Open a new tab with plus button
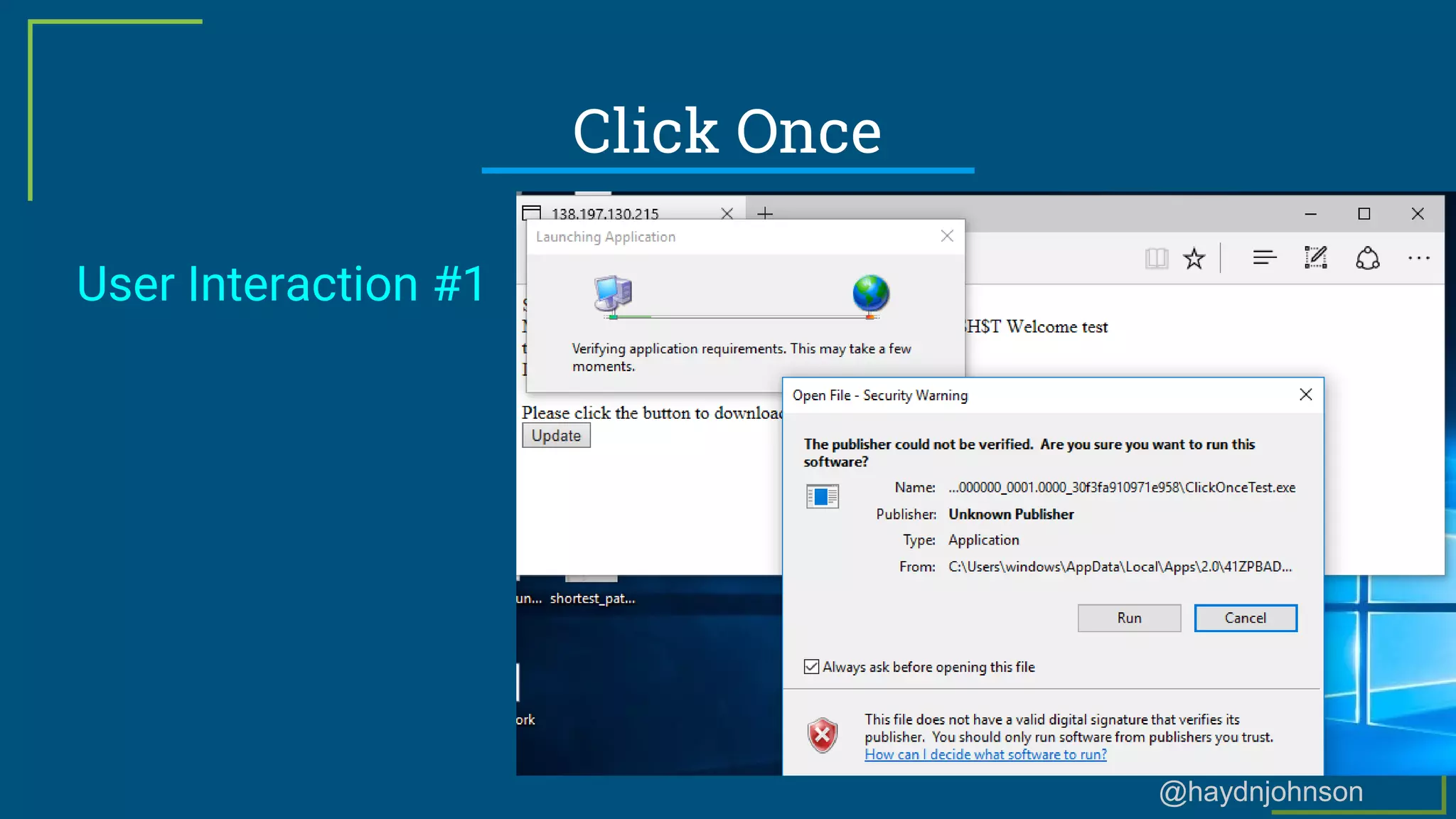The width and height of the screenshot is (1456, 819). point(765,213)
